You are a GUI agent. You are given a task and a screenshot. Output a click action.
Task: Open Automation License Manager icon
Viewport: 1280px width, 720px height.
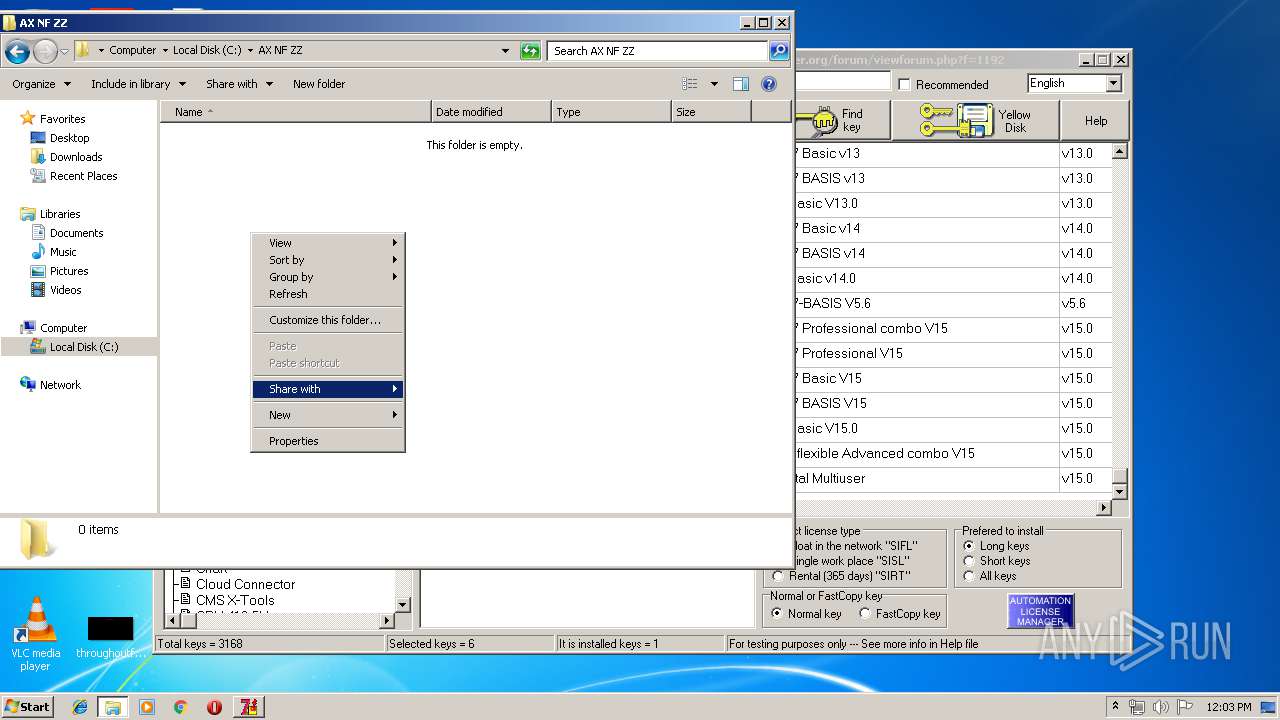pyautogui.click(x=1040, y=611)
